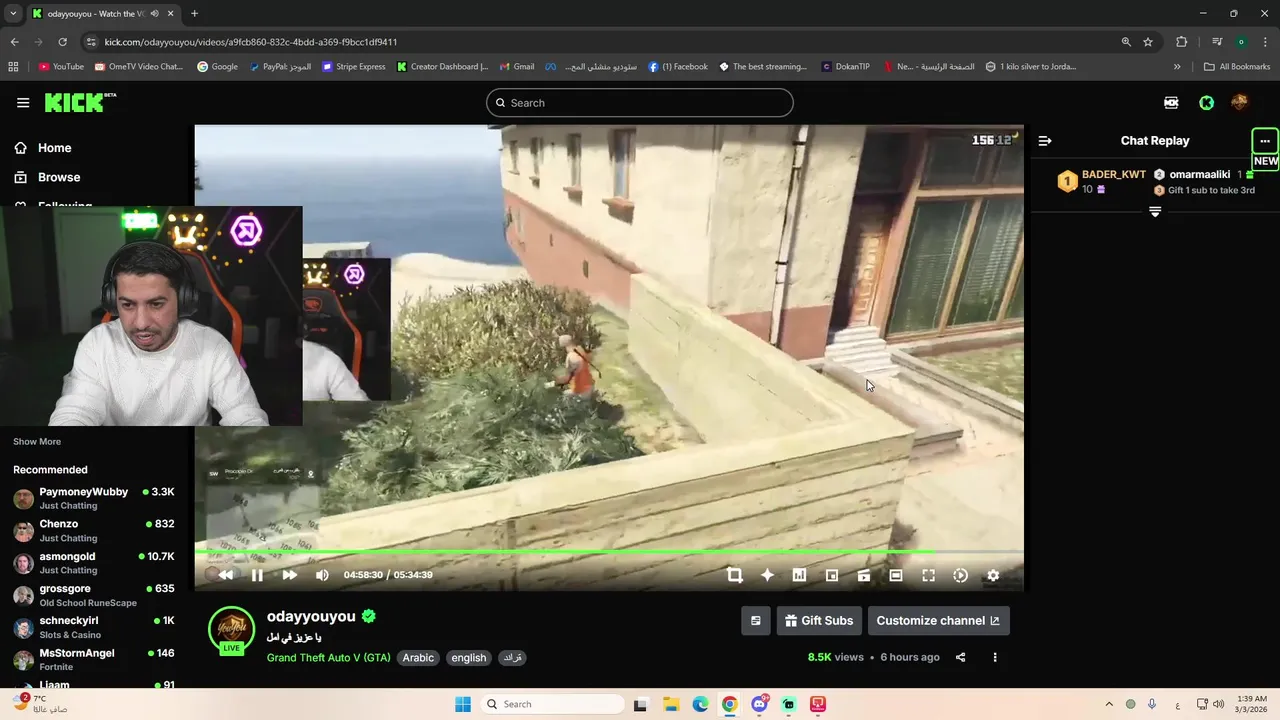Open the Creator Dashboard bookmark
Screen dimensions: 1280x720
click(442, 67)
